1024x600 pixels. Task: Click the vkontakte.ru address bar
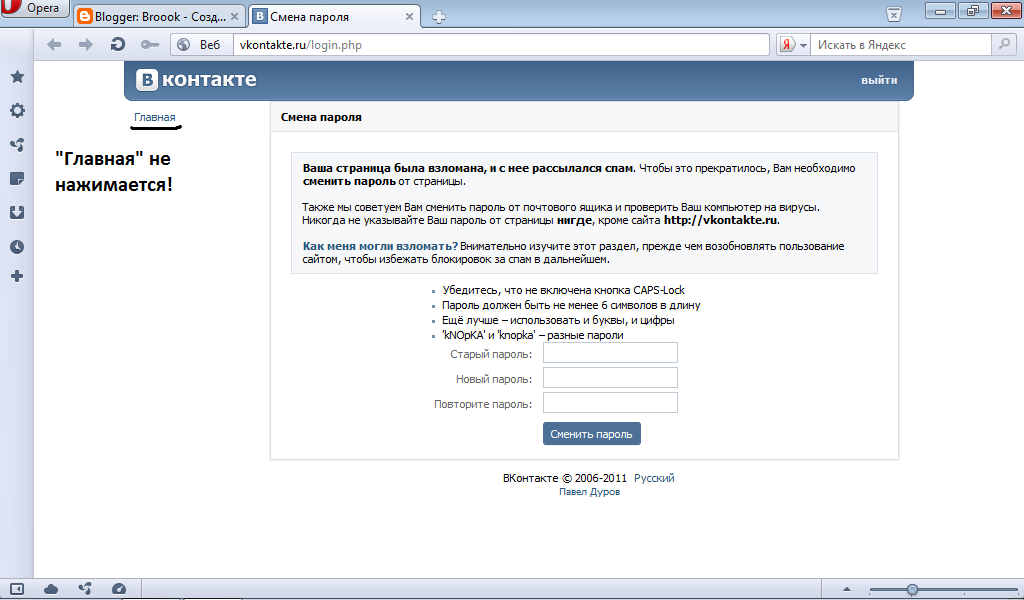coord(501,44)
